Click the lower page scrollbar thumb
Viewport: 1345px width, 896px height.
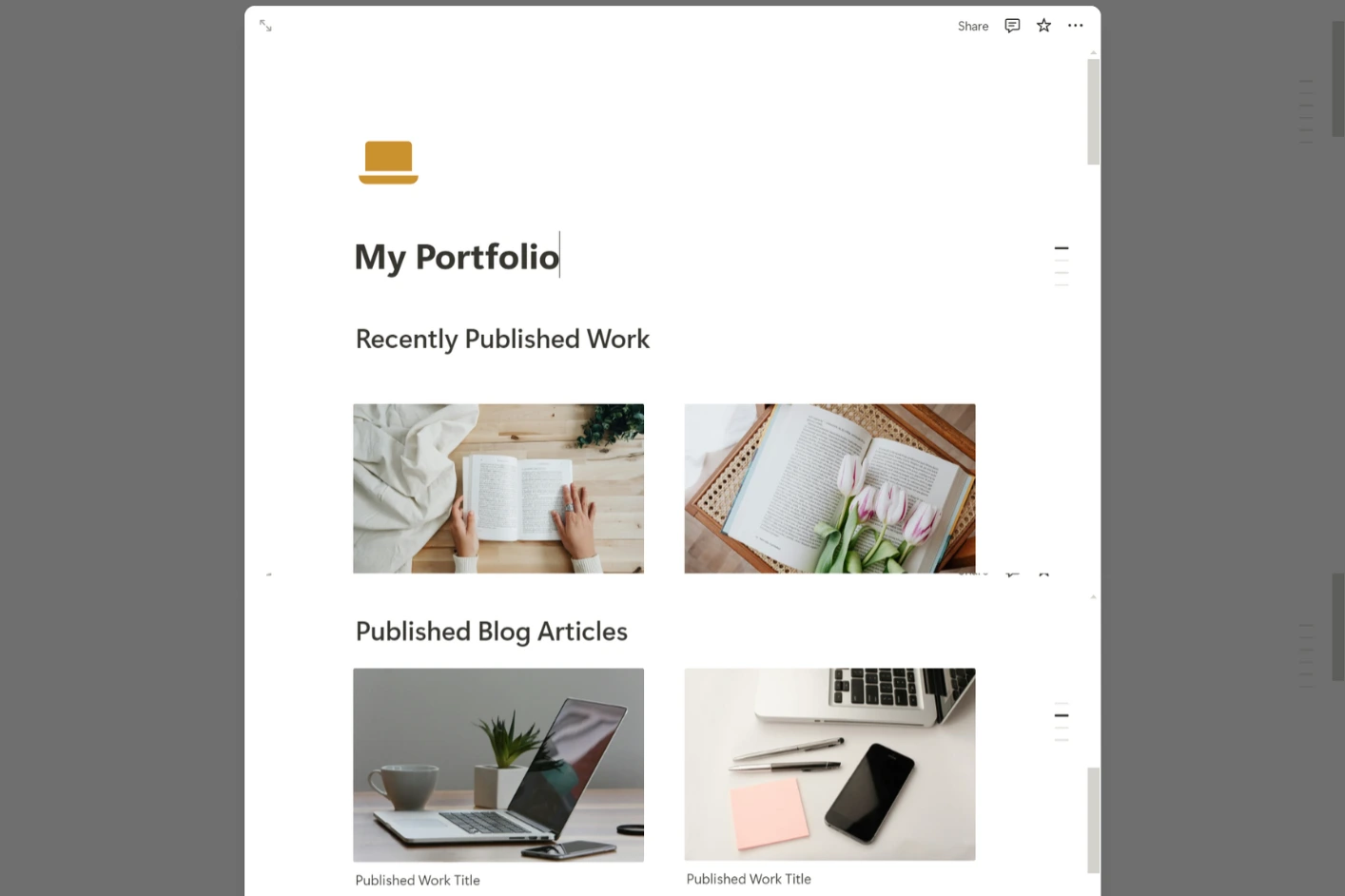pos(1094,820)
